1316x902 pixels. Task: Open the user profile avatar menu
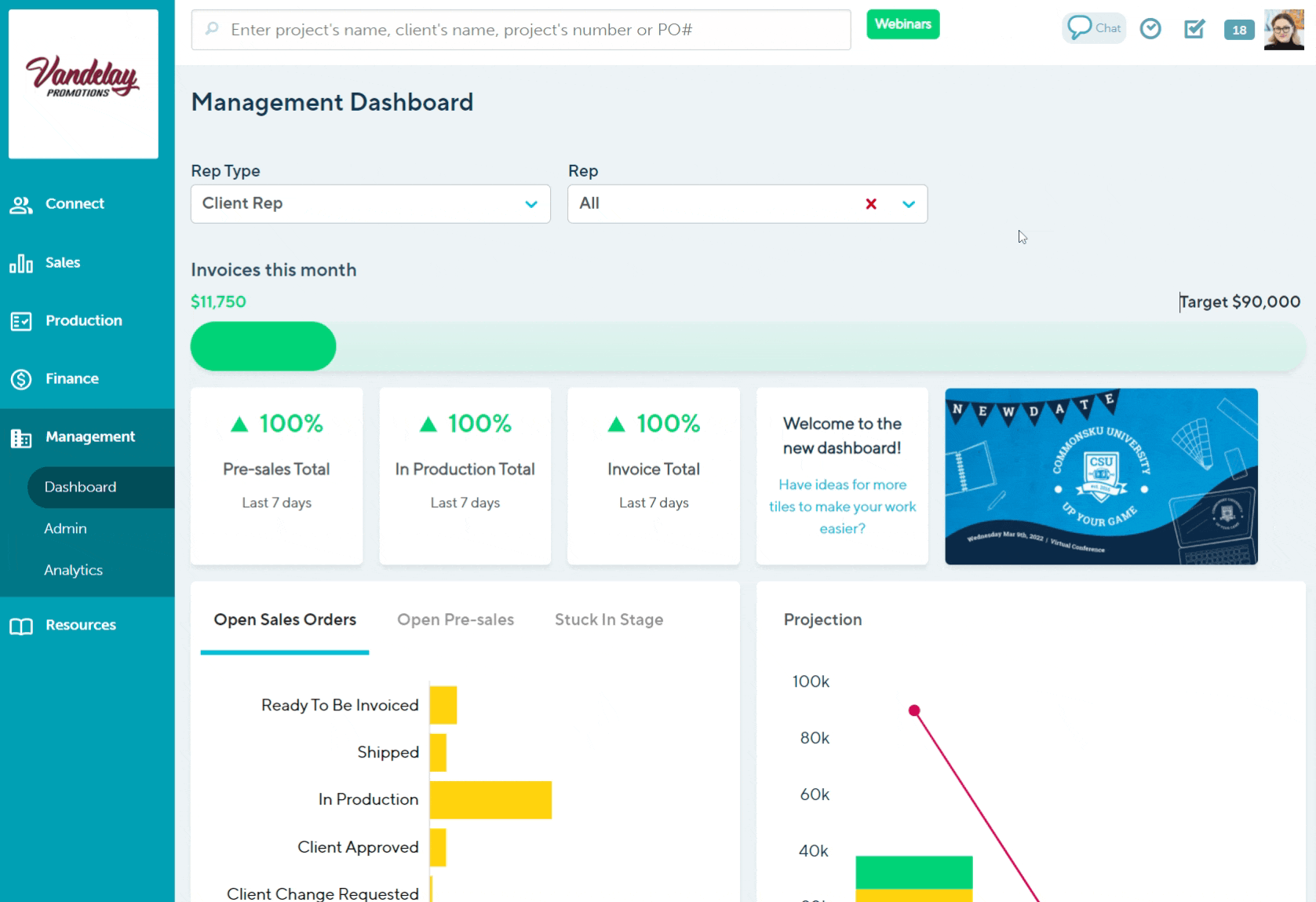(x=1283, y=30)
